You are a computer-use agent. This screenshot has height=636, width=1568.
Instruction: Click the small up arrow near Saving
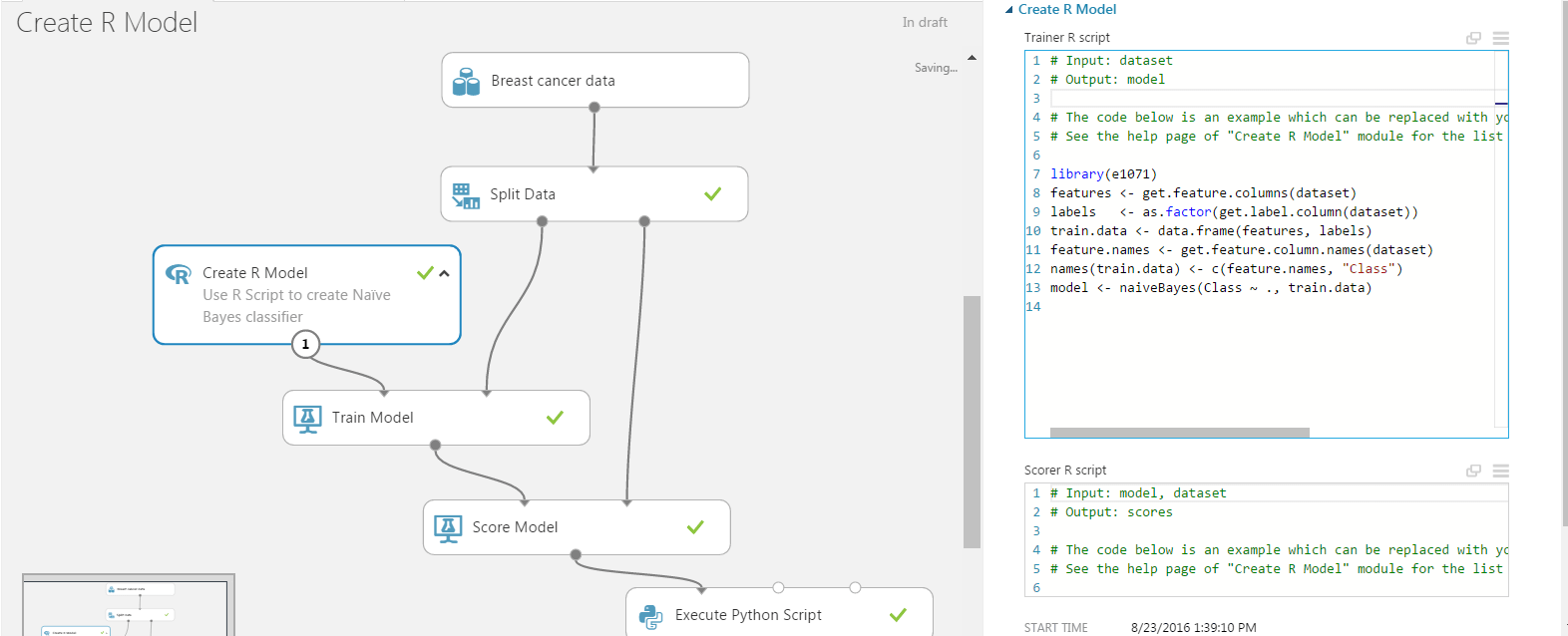tap(972, 58)
